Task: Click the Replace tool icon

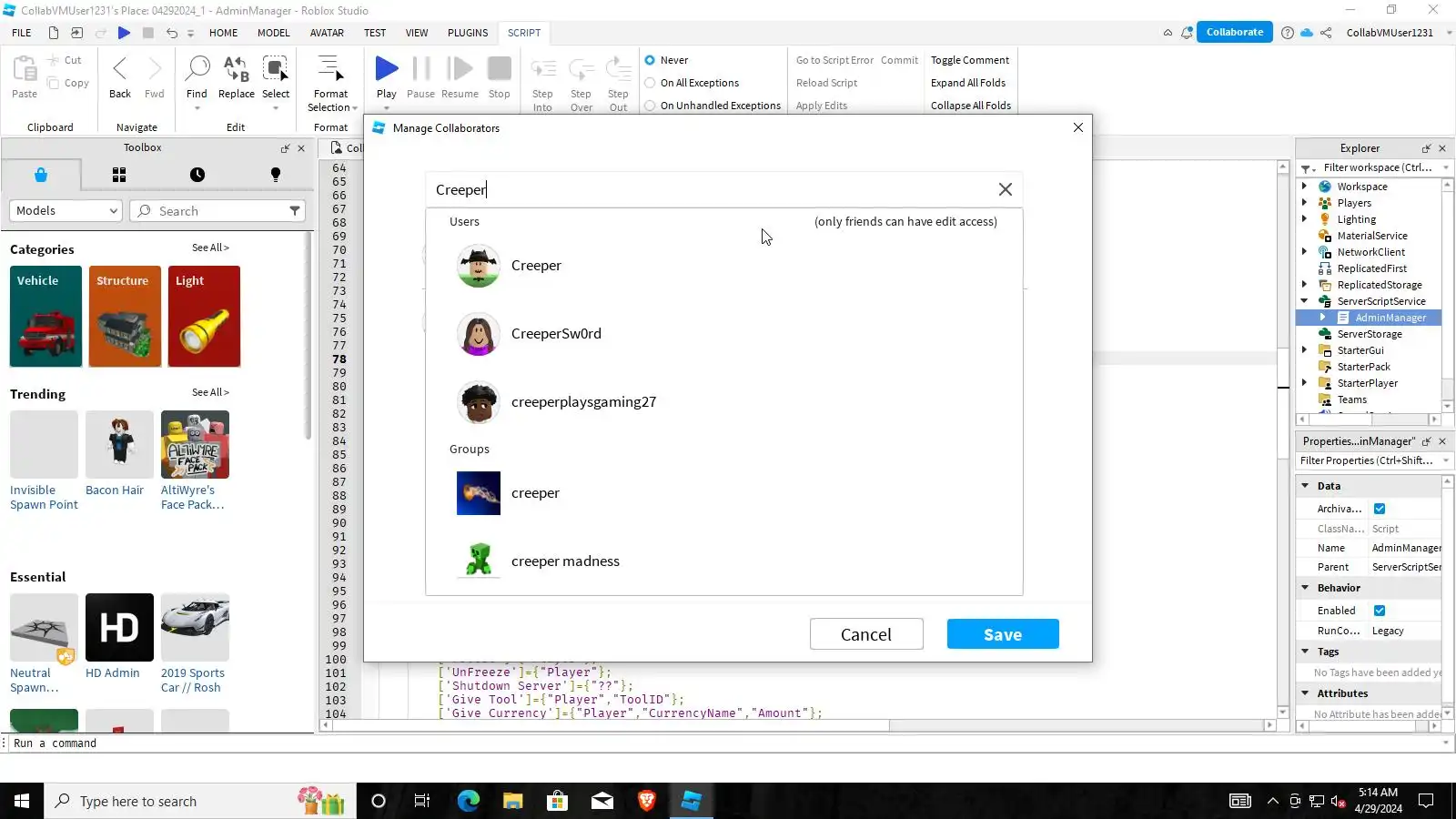Action: coord(236,68)
